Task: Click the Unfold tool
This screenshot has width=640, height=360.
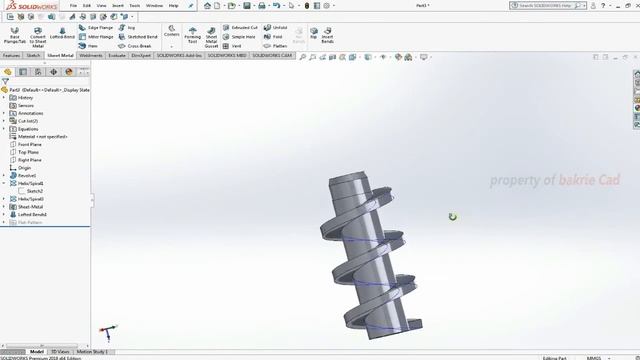Action: (276, 28)
